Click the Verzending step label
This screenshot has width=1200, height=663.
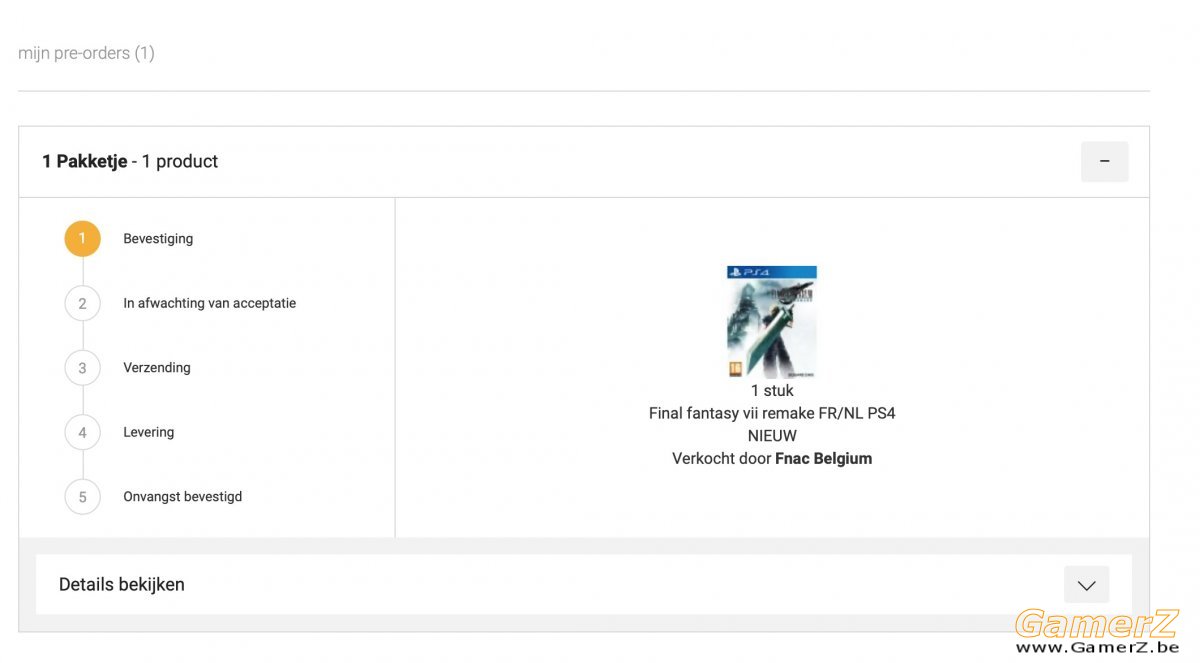click(x=157, y=368)
